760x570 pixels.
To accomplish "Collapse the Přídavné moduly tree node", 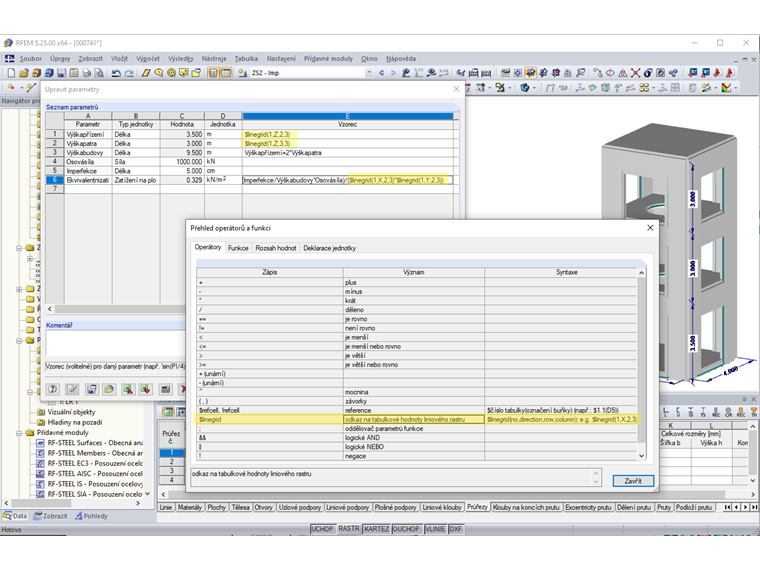I will pyautogui.click(x=19, y=433).
